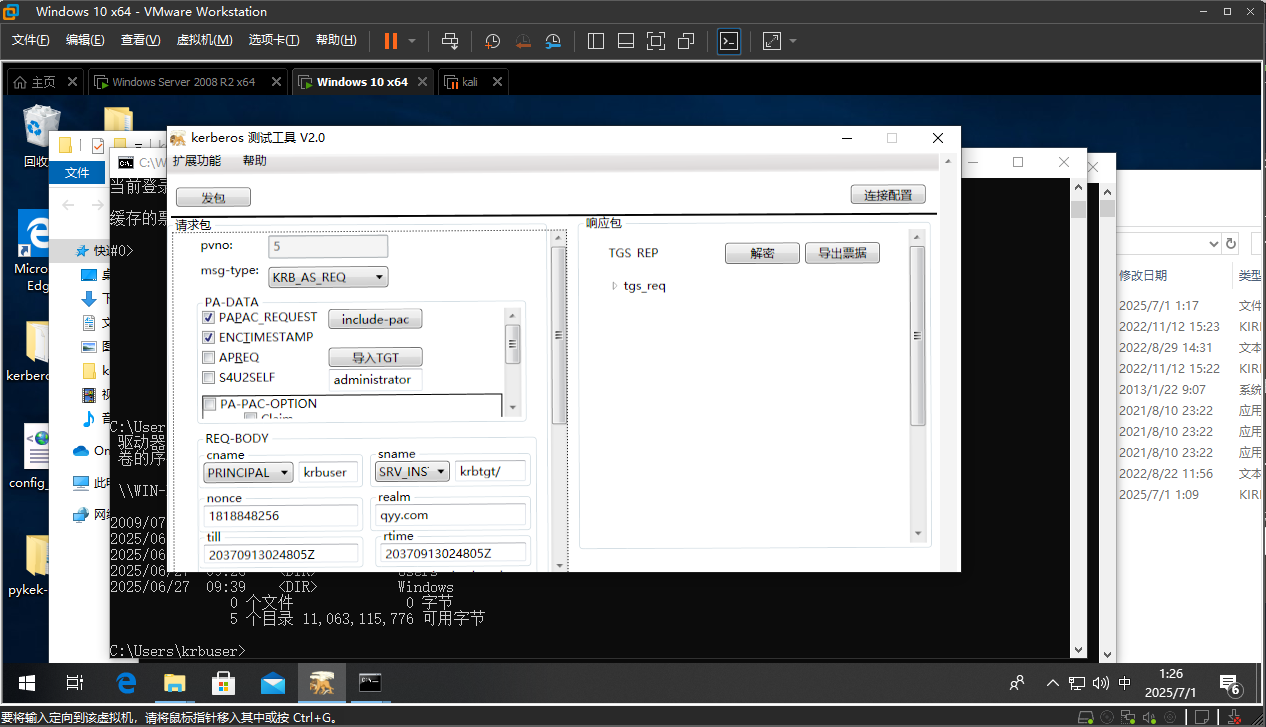The width and height of the screenshot is (1266, 727).
Task: Switch to the kali VM tab
Action: (x=470, y=82)
